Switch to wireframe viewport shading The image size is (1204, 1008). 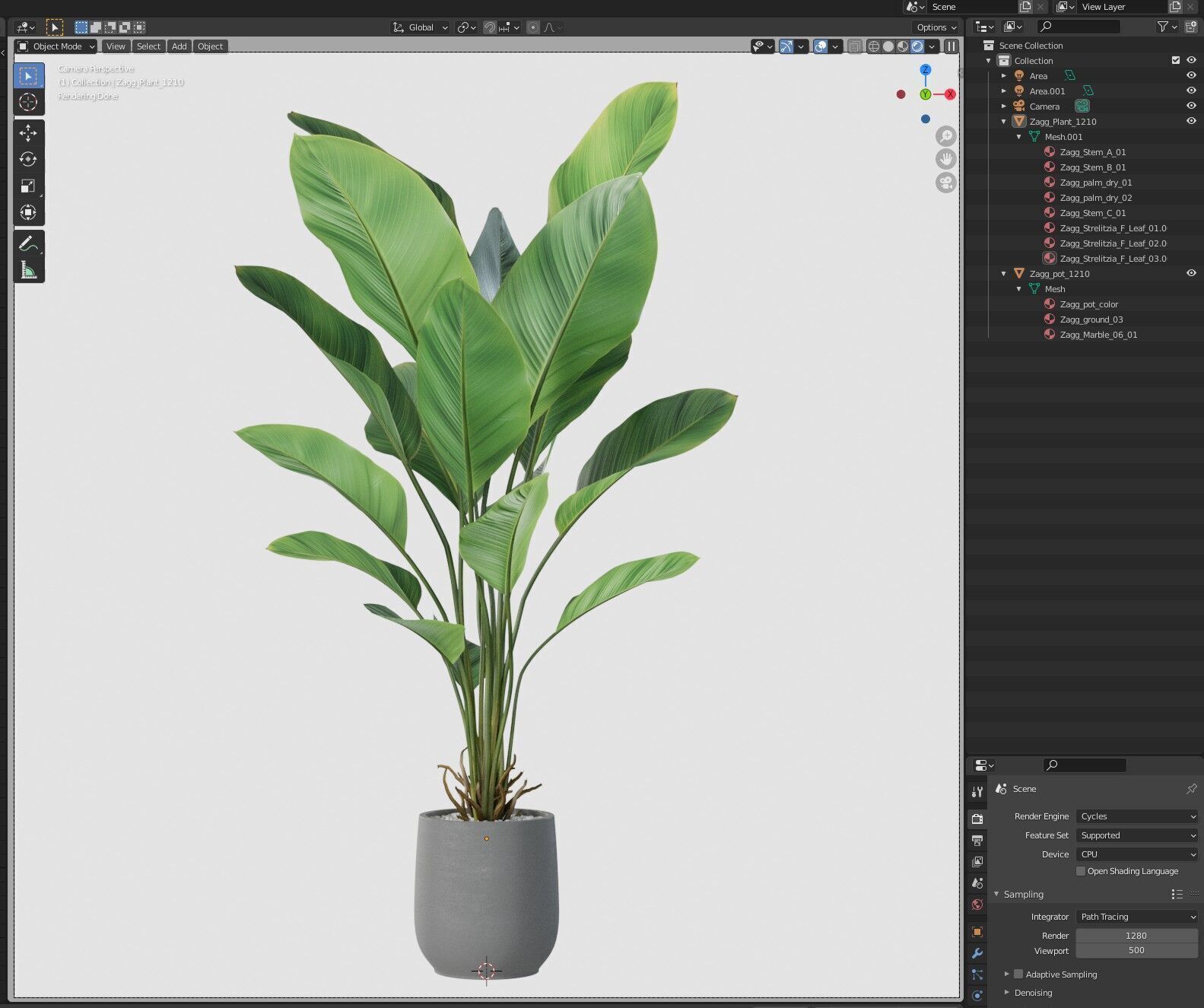coord(874,46)
